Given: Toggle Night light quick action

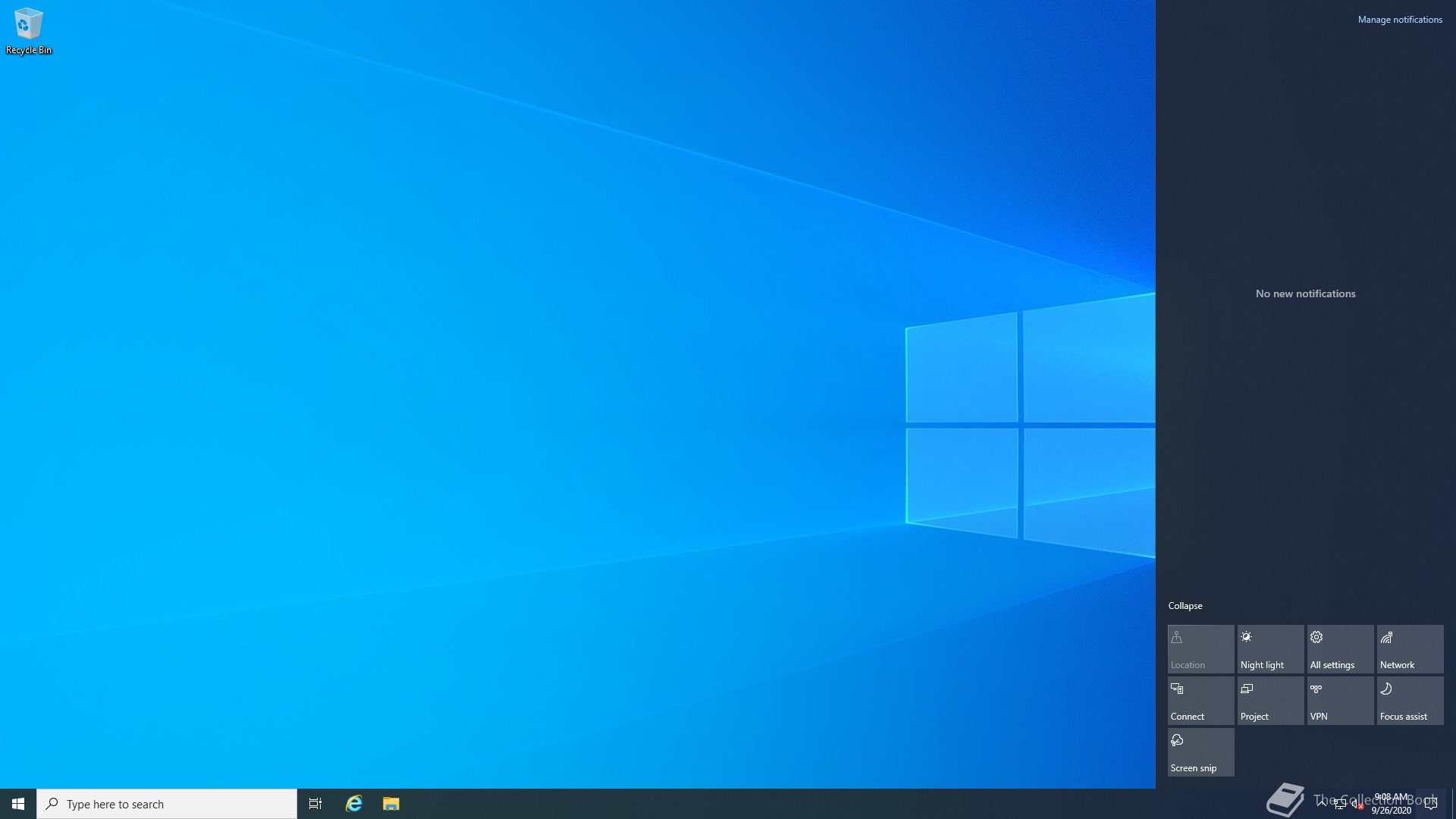Looking at the screenshot, I should click(1271, 649).
